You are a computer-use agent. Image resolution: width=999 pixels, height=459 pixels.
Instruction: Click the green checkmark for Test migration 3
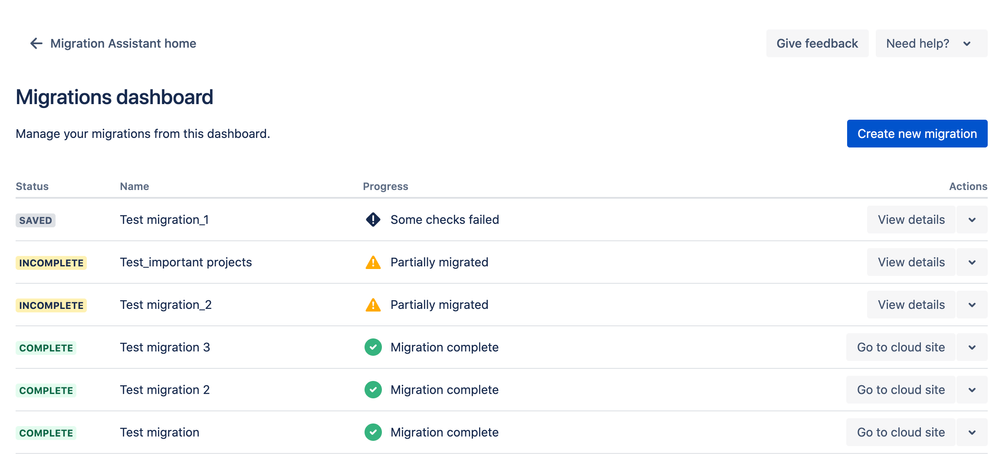(373, 347)
